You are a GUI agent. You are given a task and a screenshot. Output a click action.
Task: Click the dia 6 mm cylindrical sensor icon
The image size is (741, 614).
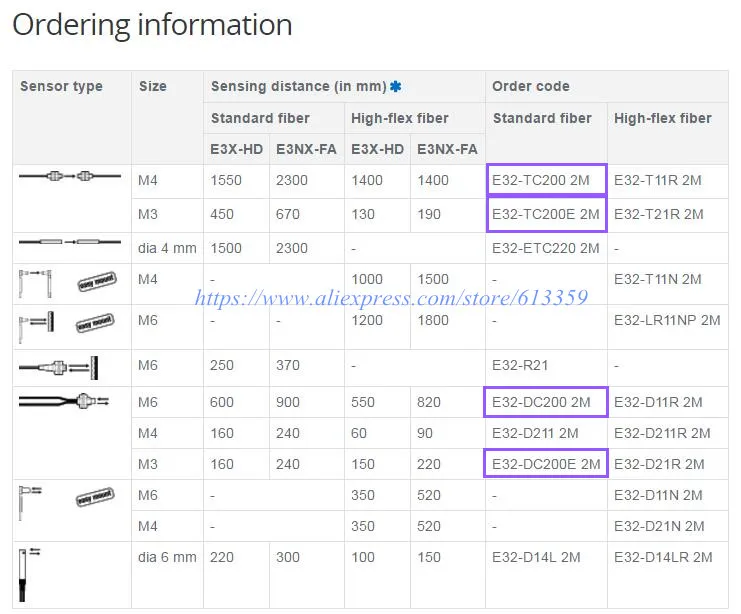point(29,574)
